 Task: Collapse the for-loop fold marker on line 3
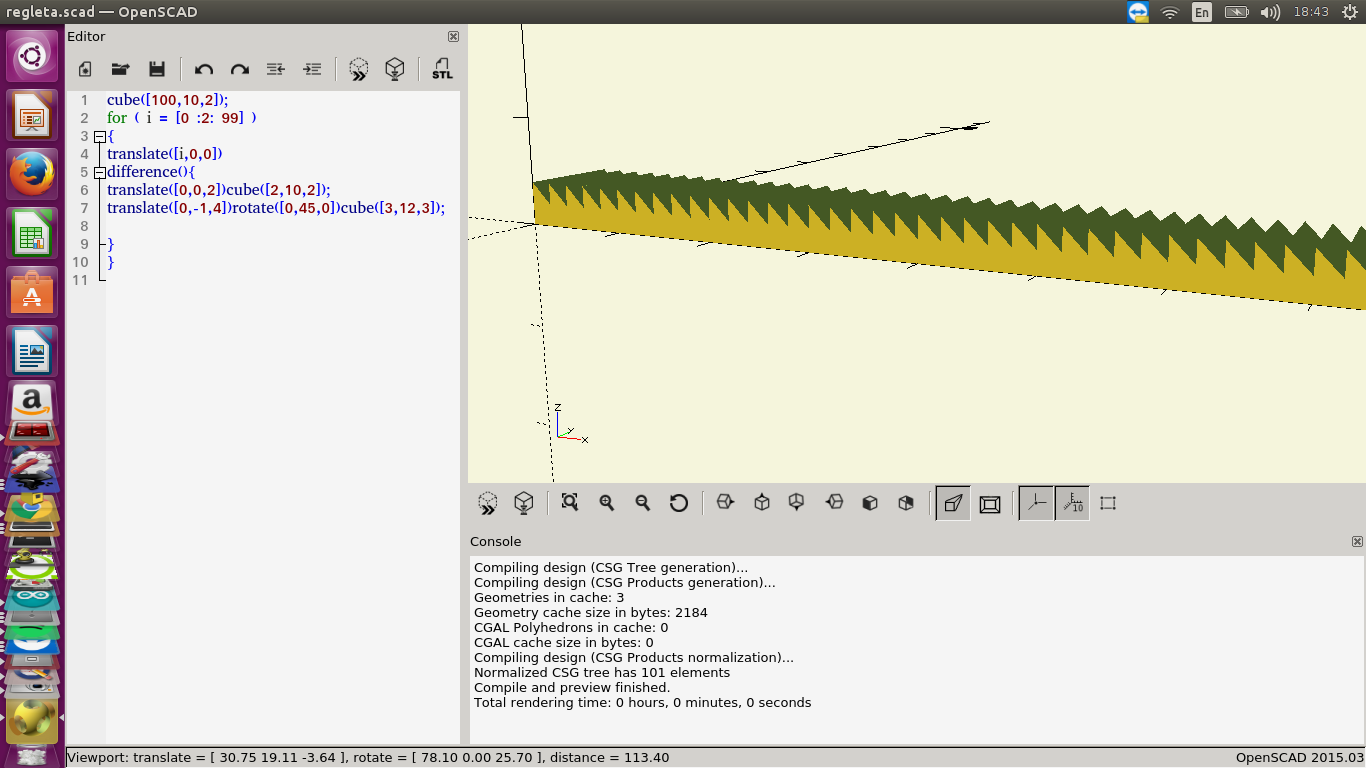99,136
